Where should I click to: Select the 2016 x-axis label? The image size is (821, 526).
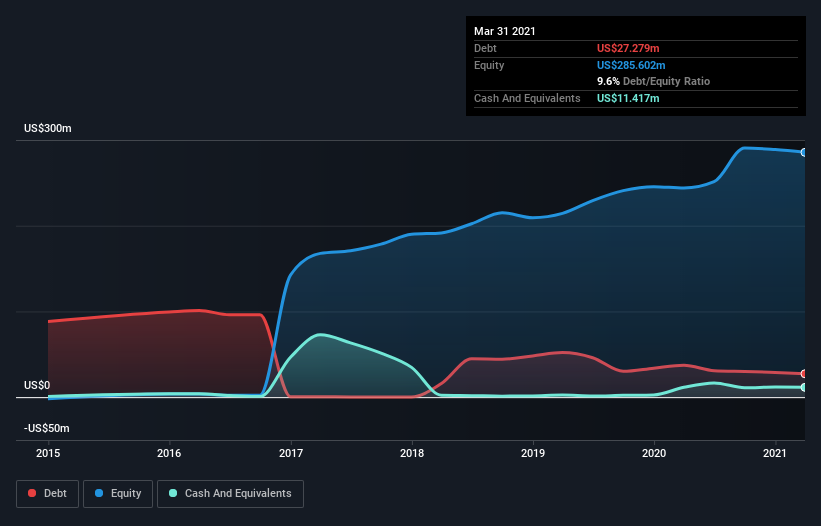169,453
